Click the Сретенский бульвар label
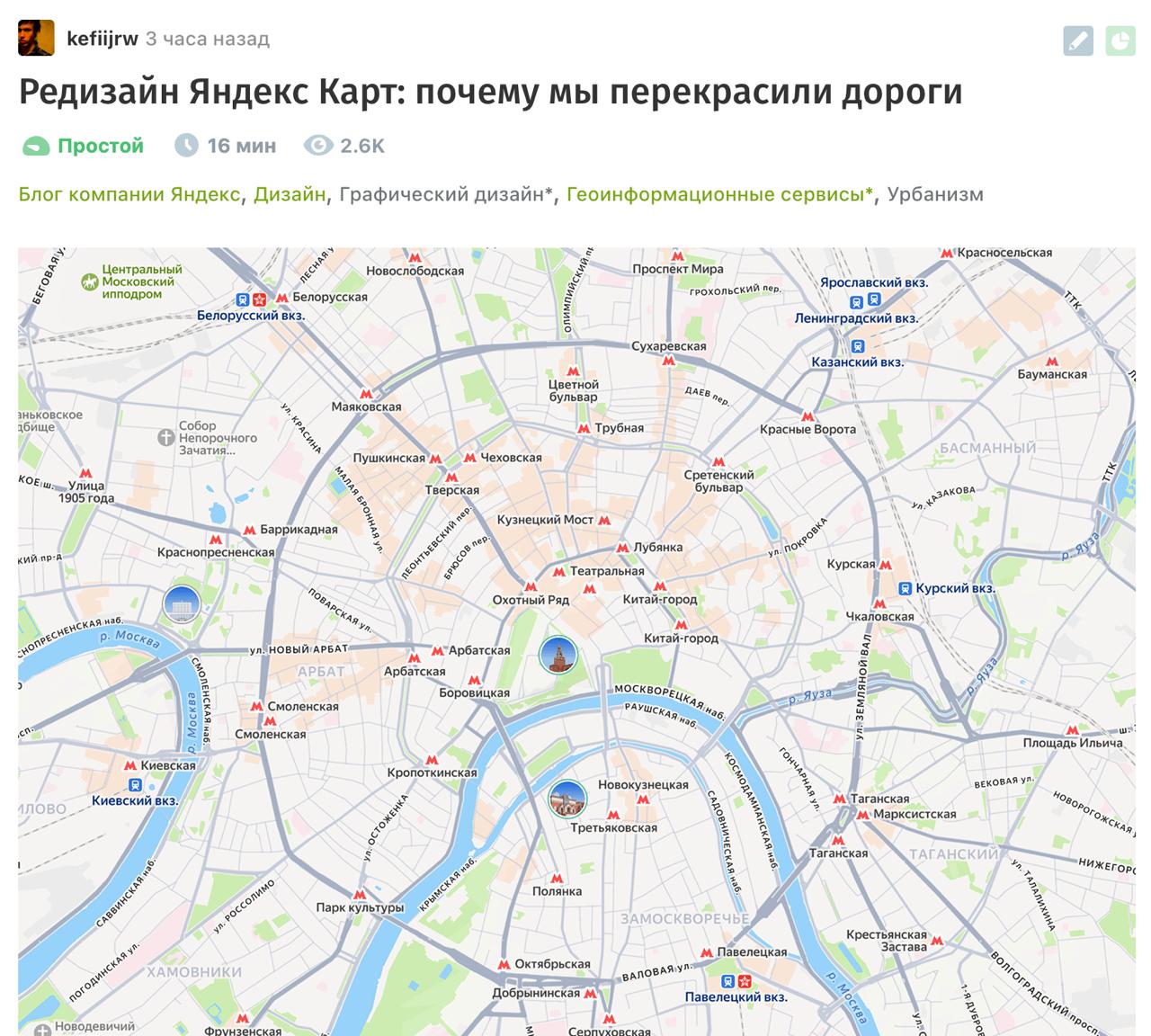 coord(718,481)
